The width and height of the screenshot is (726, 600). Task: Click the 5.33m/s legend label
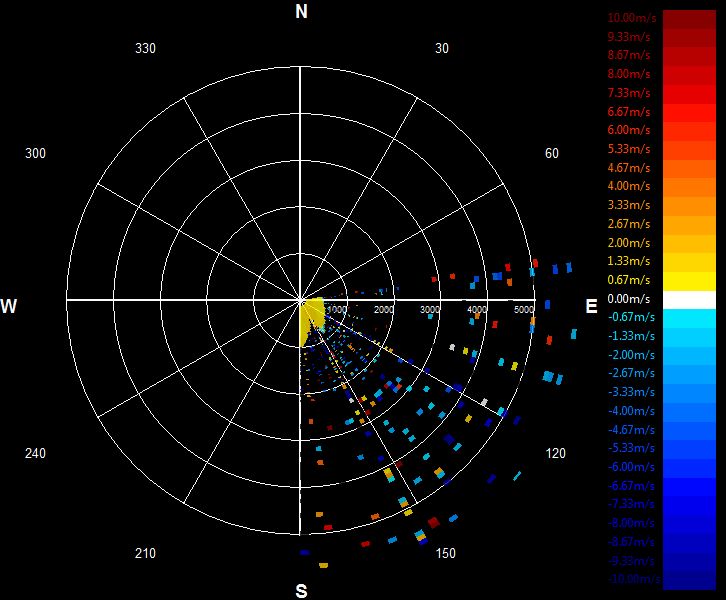(629, 149)
